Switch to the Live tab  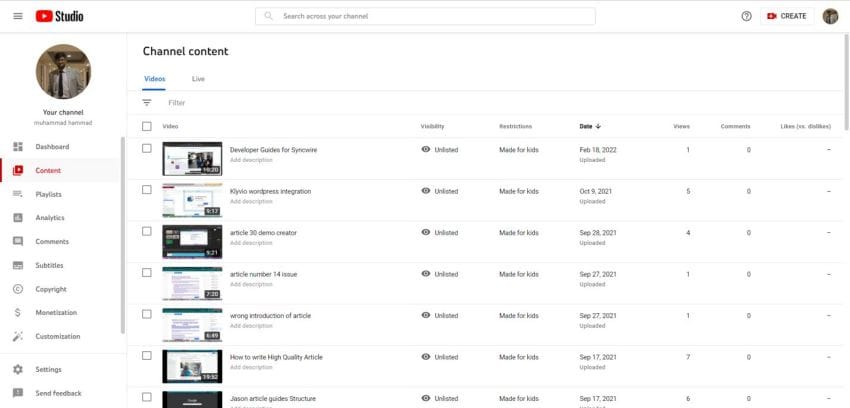pos(198,78)
